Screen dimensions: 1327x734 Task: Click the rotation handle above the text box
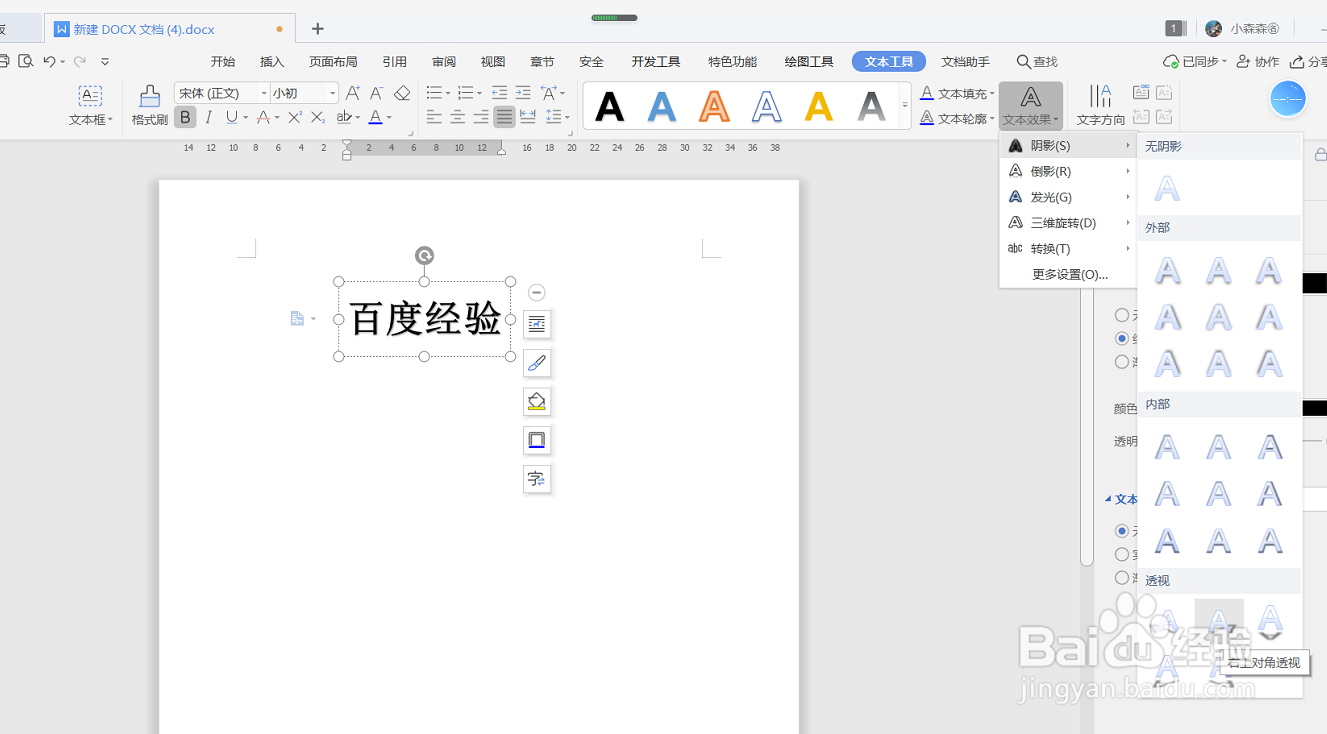[x=424, y=256]
